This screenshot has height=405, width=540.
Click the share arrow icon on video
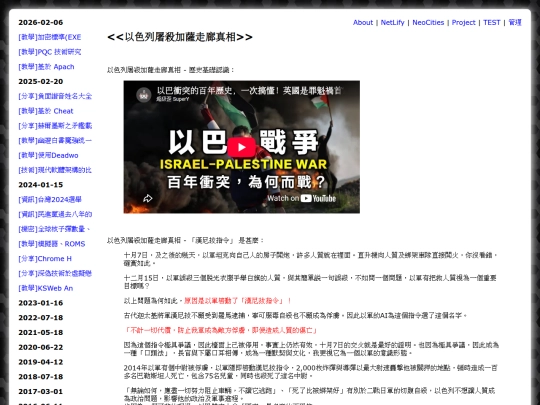[x=147, y=198]
